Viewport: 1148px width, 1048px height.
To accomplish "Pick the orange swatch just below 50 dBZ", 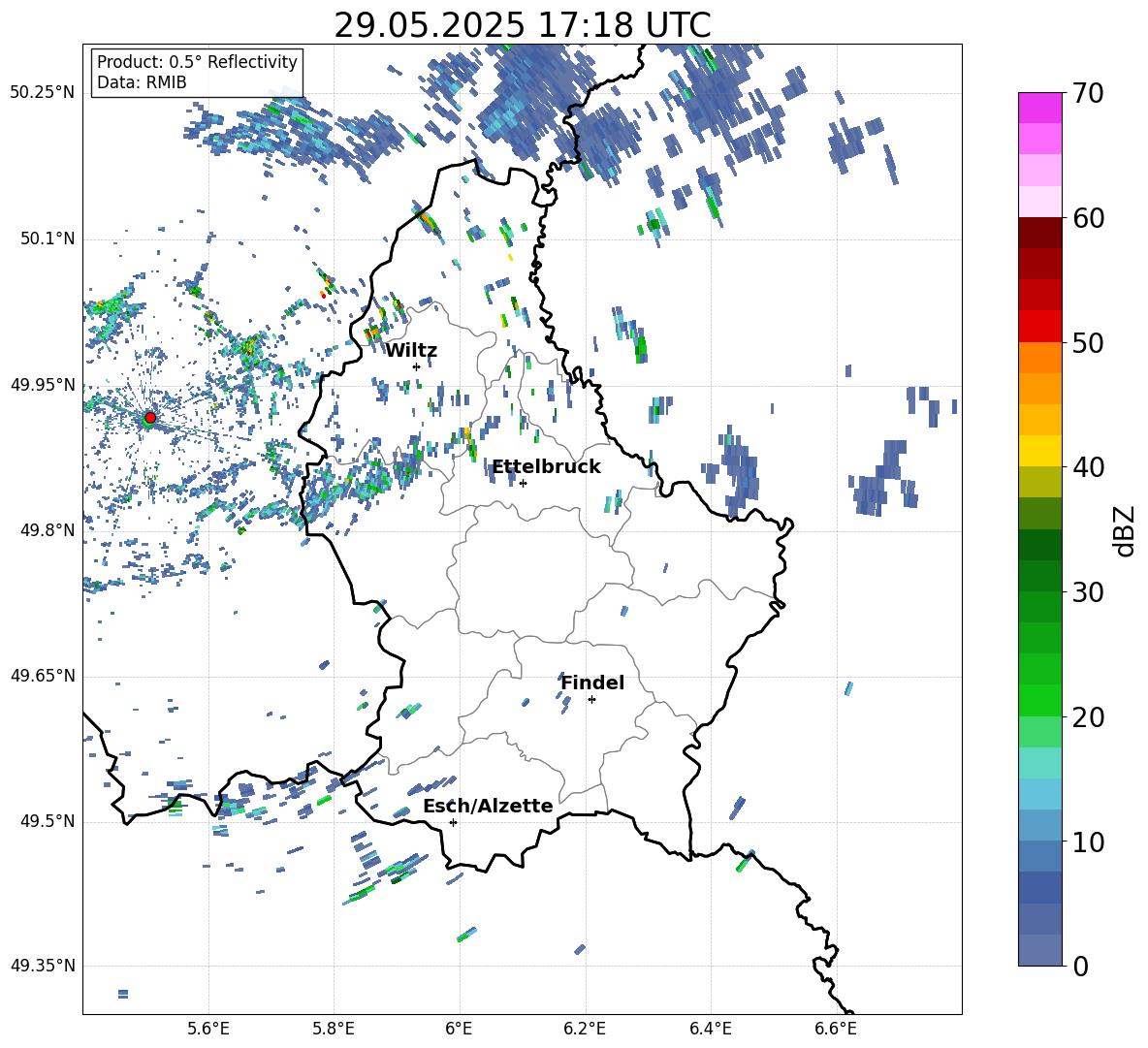I will coord(1040,357).
